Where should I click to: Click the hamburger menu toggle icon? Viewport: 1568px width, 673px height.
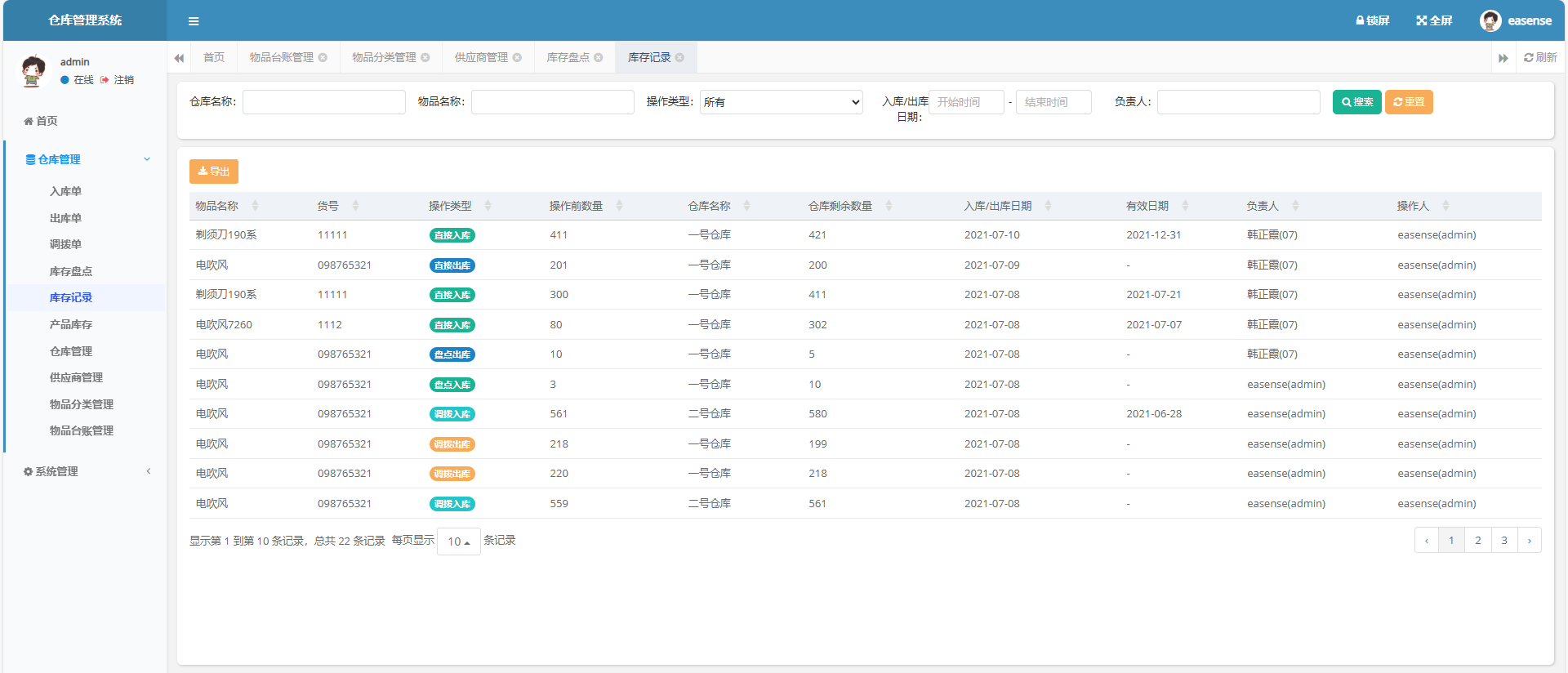tap(194, 21)
